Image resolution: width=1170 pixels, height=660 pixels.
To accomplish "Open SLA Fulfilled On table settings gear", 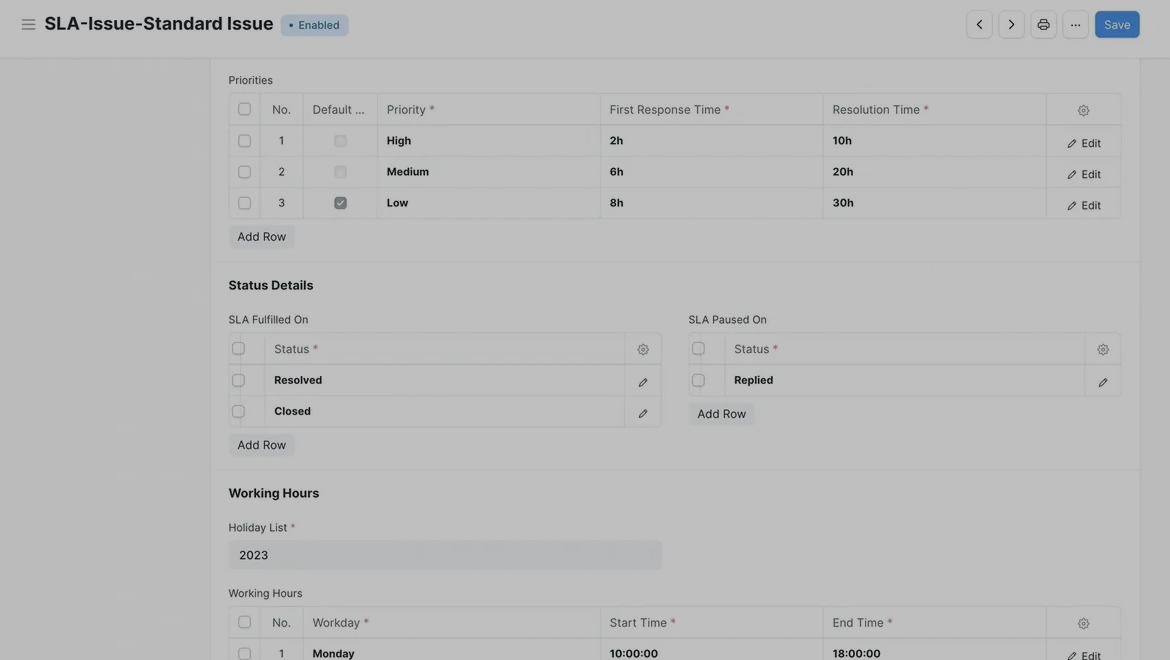I will [x=643, y=349].
